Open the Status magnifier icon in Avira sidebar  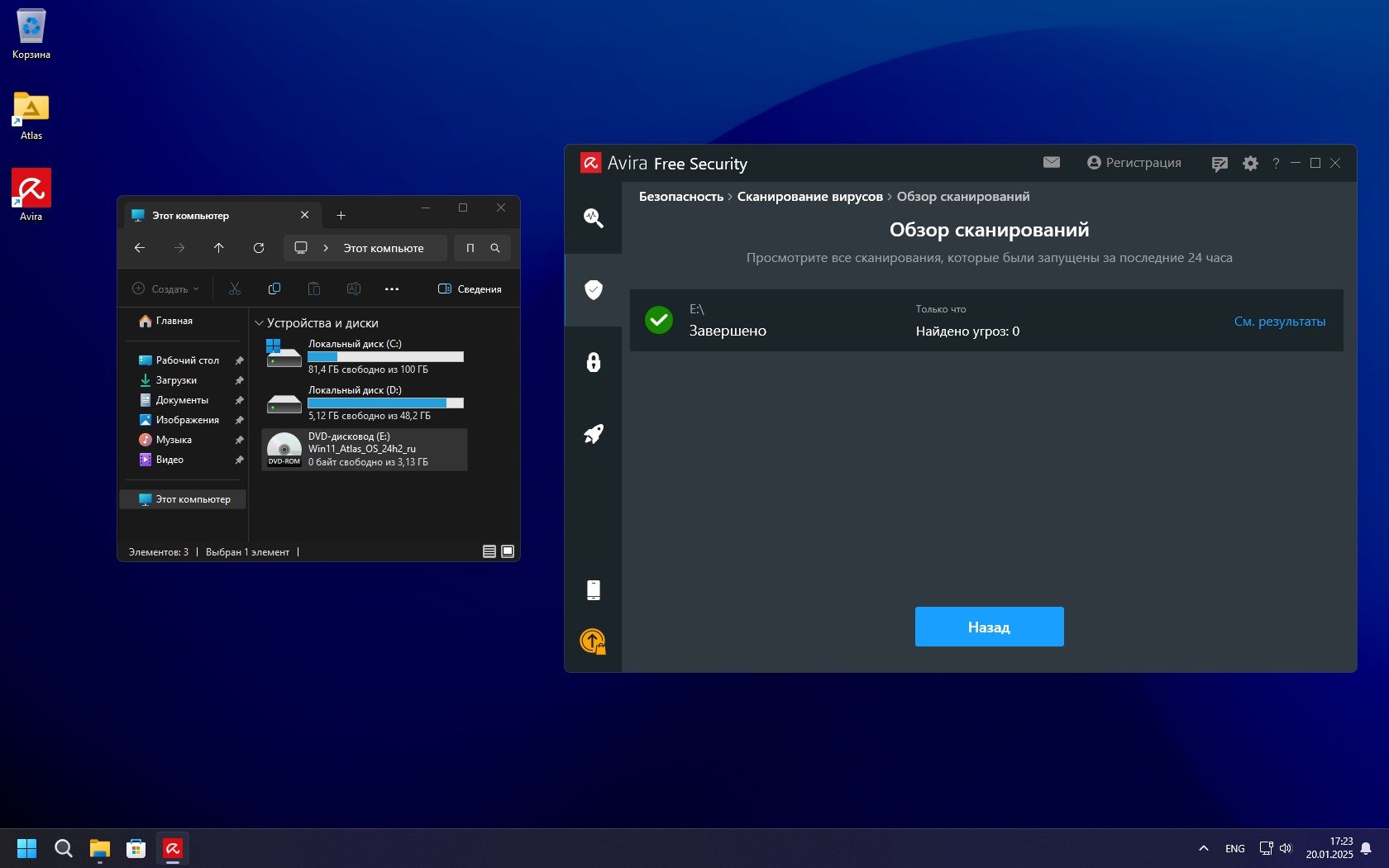pos(593,218)
